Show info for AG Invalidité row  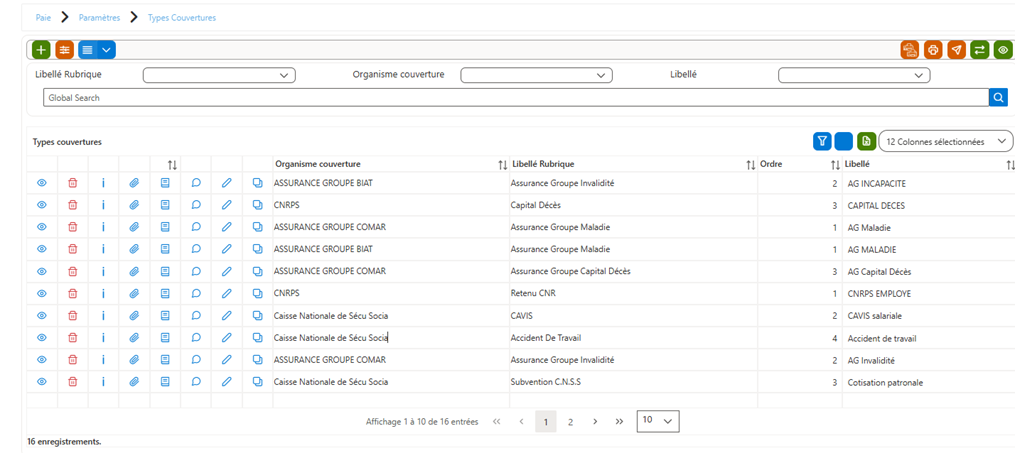tap(103, 359)
